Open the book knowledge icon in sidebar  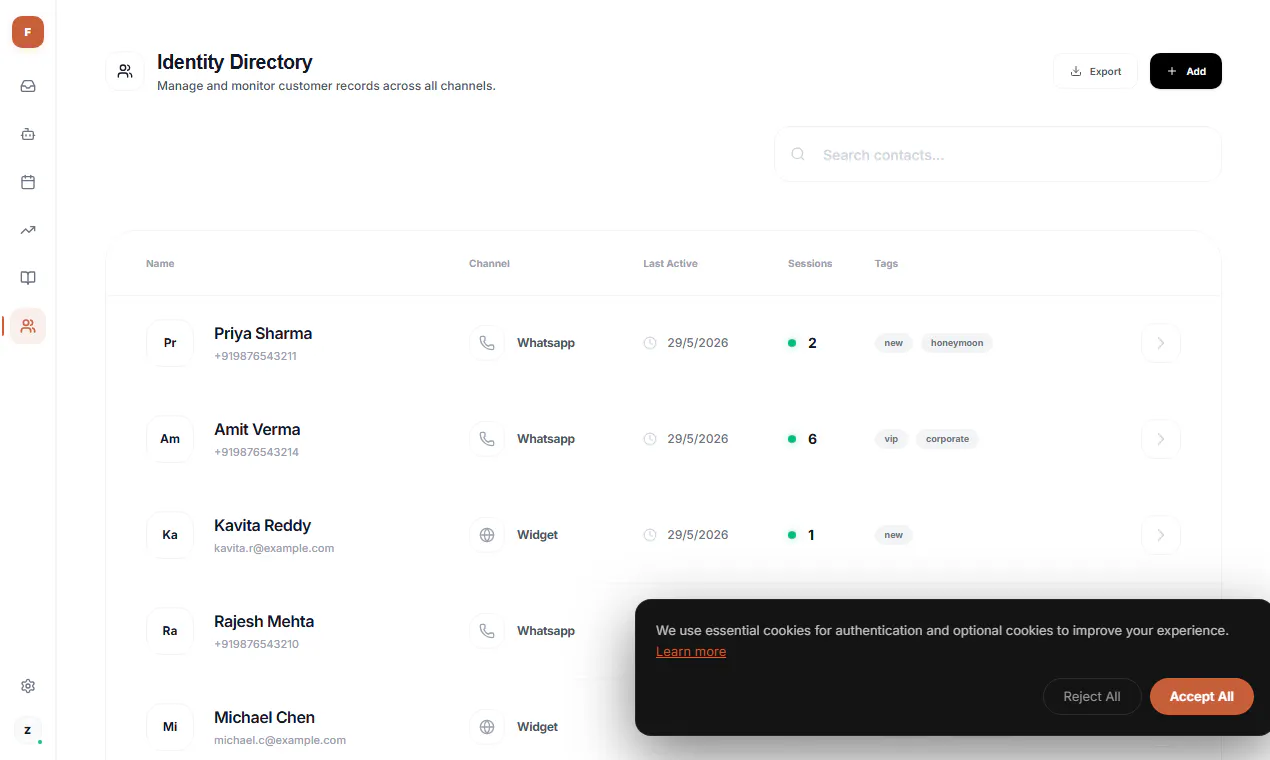[28, 278]
